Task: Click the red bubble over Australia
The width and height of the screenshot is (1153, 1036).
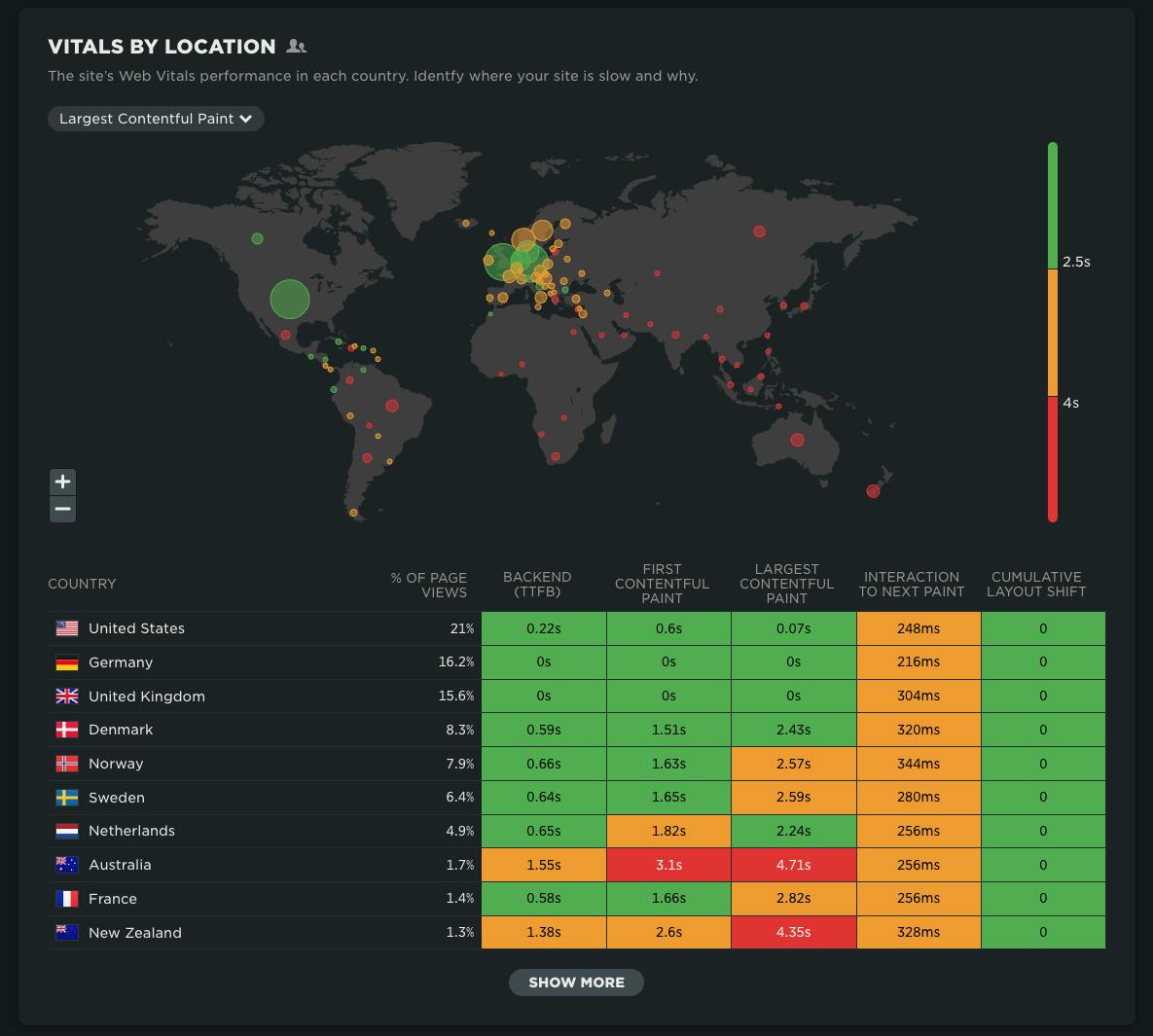Action: pos(797,440)
